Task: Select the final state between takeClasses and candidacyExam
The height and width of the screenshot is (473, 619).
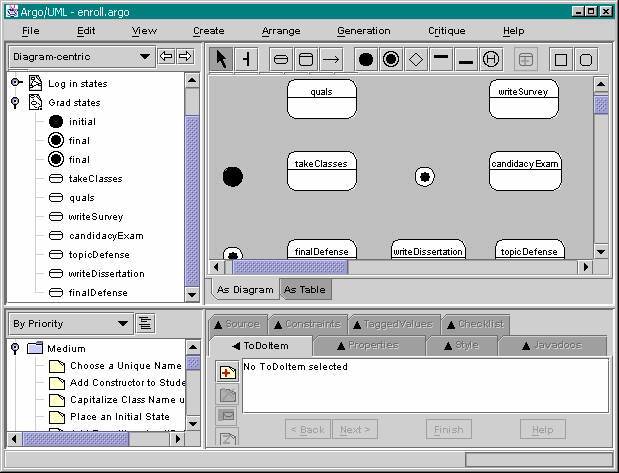Action: coord(425,176)
